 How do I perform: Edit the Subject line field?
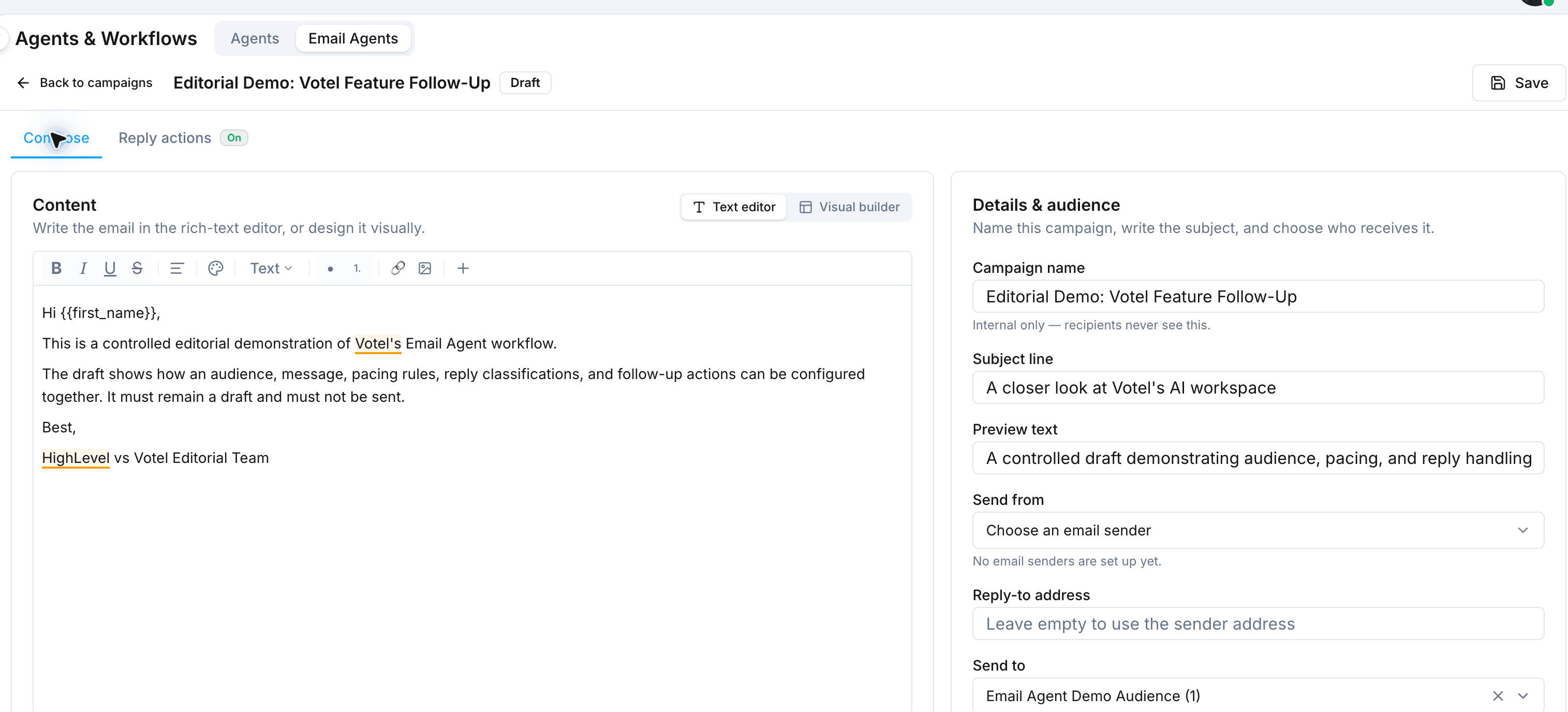[x=1258, y=387]
